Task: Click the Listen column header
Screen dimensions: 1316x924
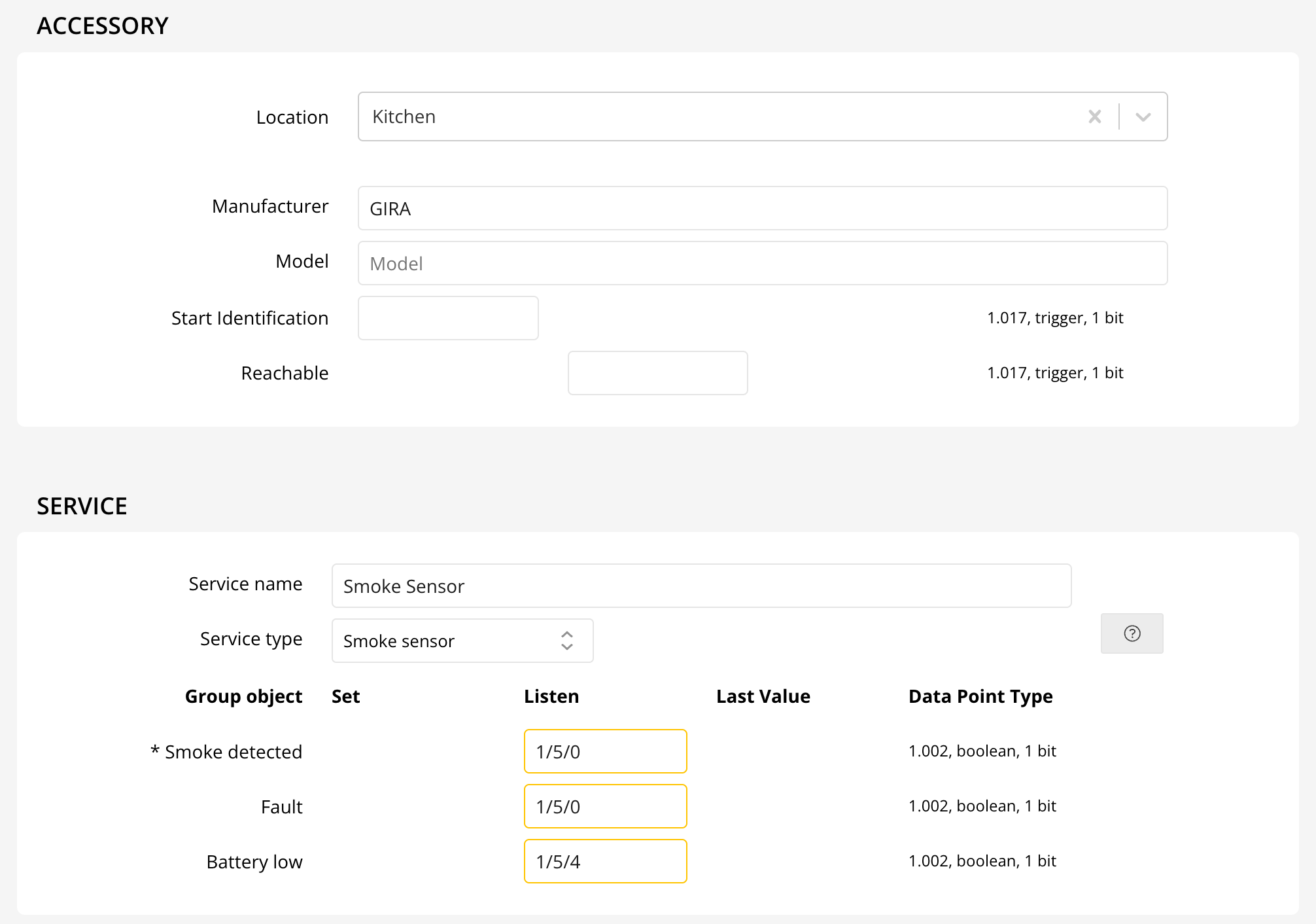Action: (x=551, y=697)
